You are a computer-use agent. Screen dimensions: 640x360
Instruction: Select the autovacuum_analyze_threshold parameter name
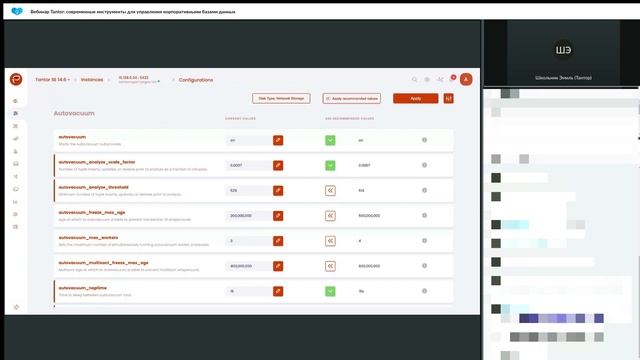[93, 187]
